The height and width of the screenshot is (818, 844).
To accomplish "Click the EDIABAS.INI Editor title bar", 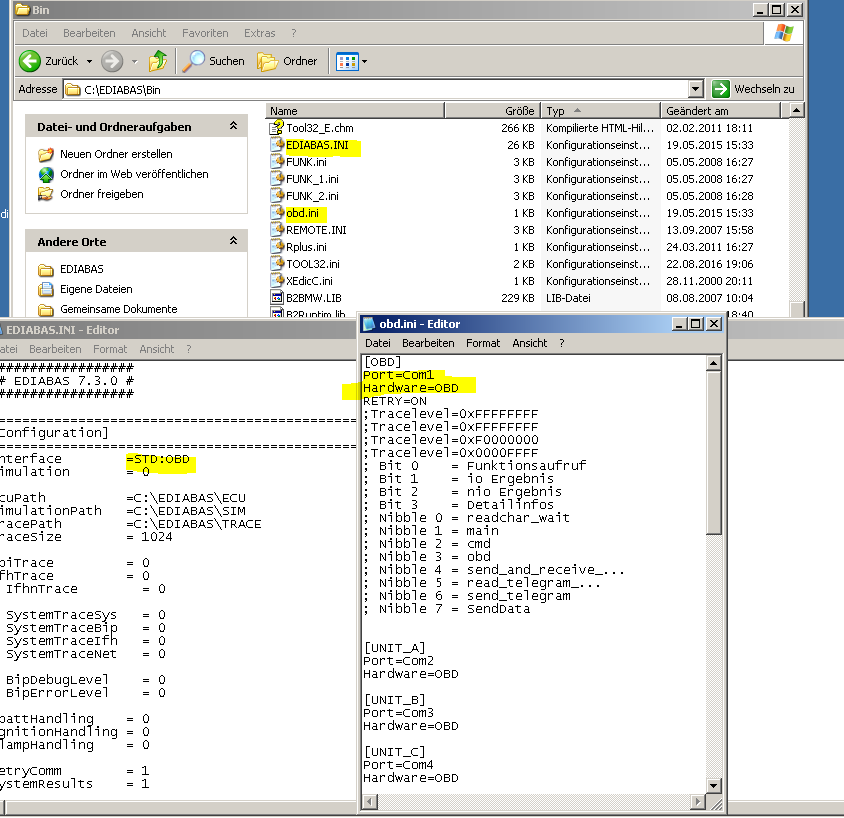I will click(178, 329).
